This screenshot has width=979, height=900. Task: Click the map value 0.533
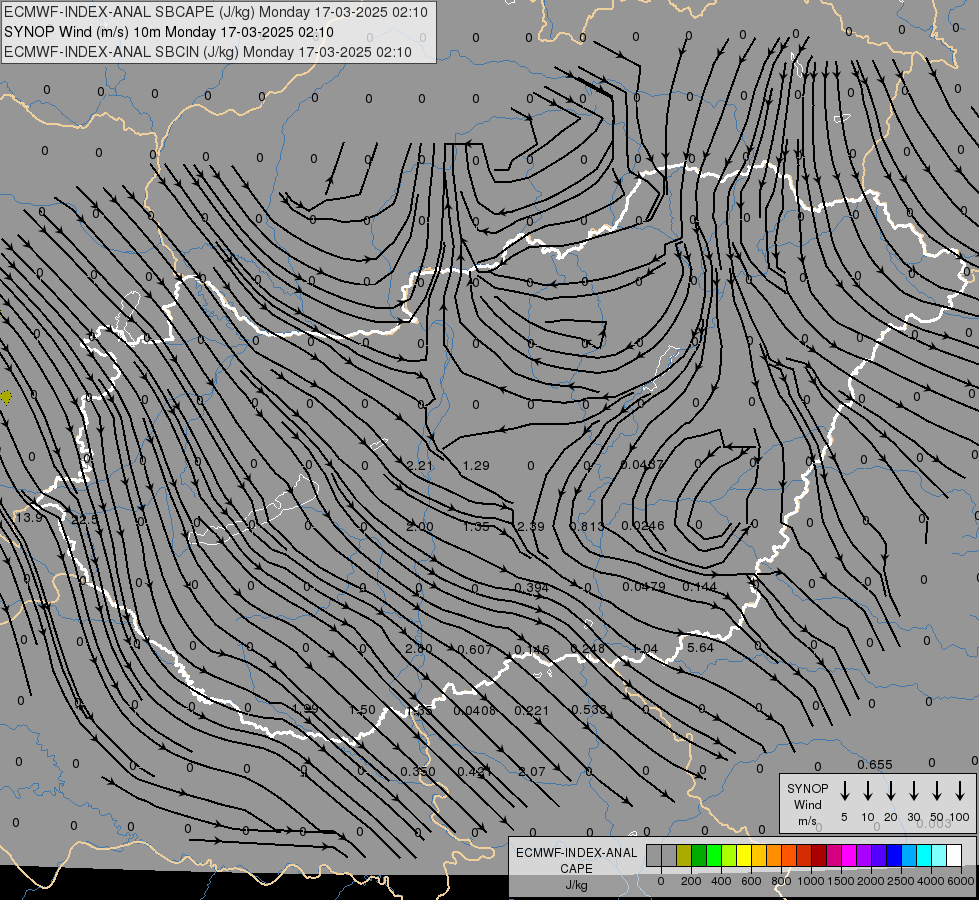[x=589, y=710]
